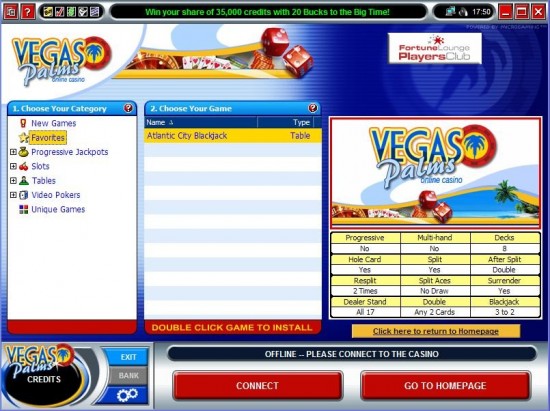Click the Video Pokers card icon
Viewport: 550px width, 411px height.
[24, 195]
